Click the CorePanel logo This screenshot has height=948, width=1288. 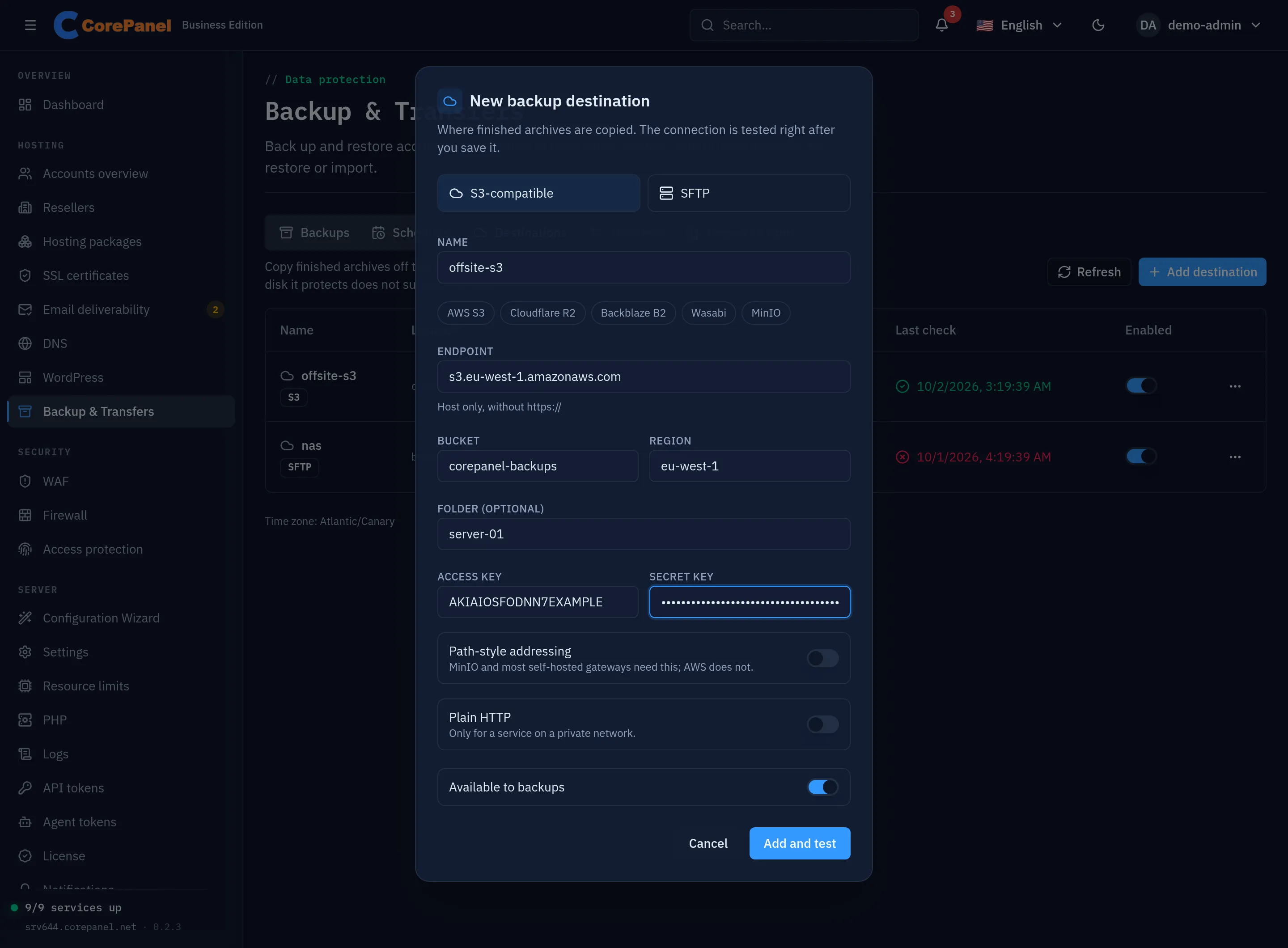click(x=113, y=25)
